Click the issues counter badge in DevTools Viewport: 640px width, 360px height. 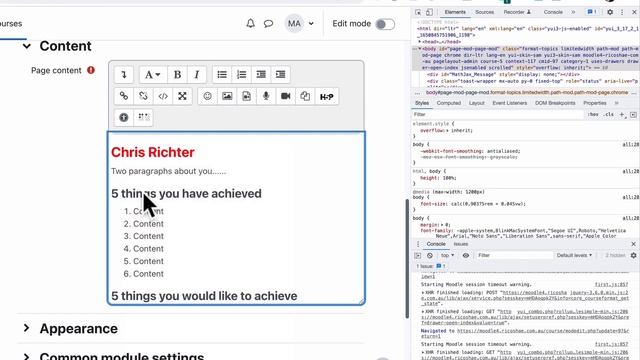[591, 12]
